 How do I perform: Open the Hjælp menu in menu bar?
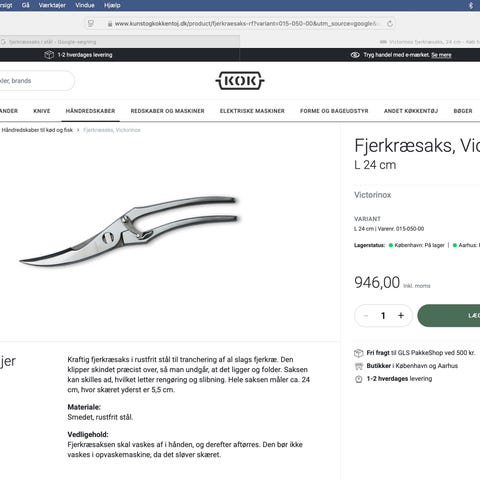[112, 5]
